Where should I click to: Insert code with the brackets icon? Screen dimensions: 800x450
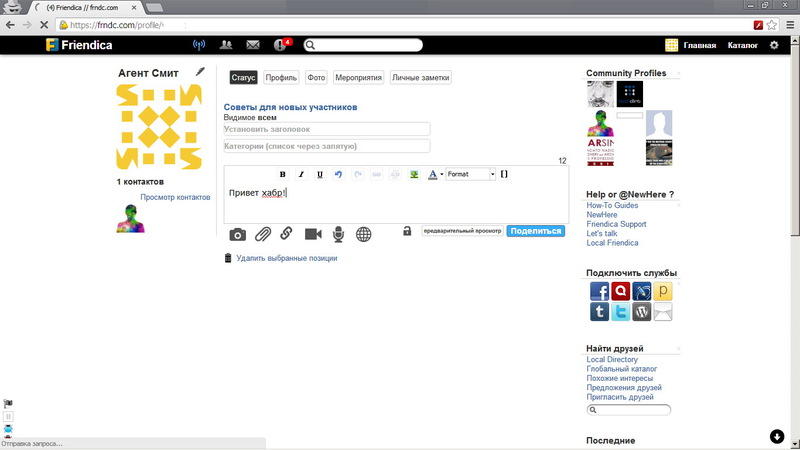coord(504,174)
